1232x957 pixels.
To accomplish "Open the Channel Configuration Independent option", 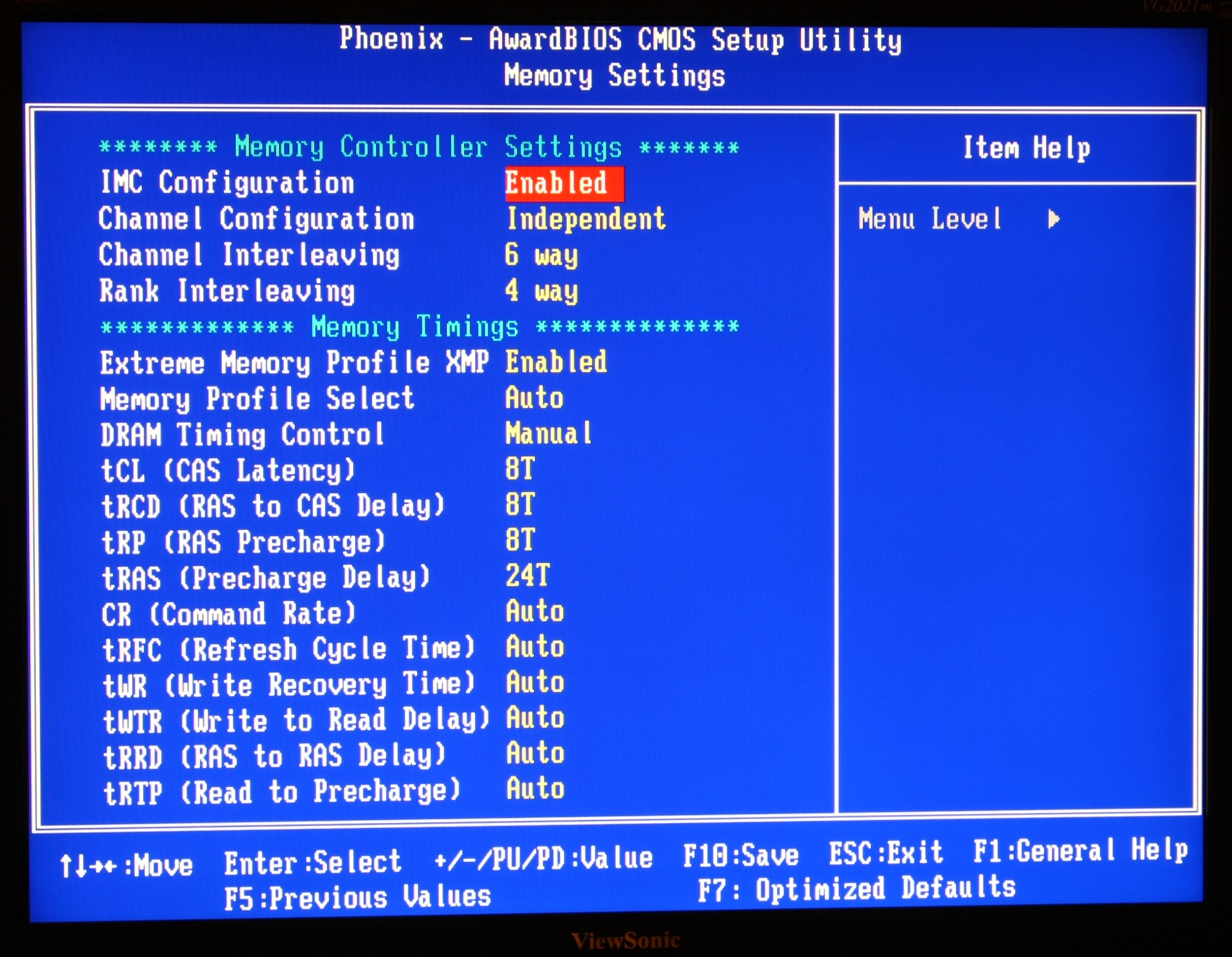I will click(586, 219).
